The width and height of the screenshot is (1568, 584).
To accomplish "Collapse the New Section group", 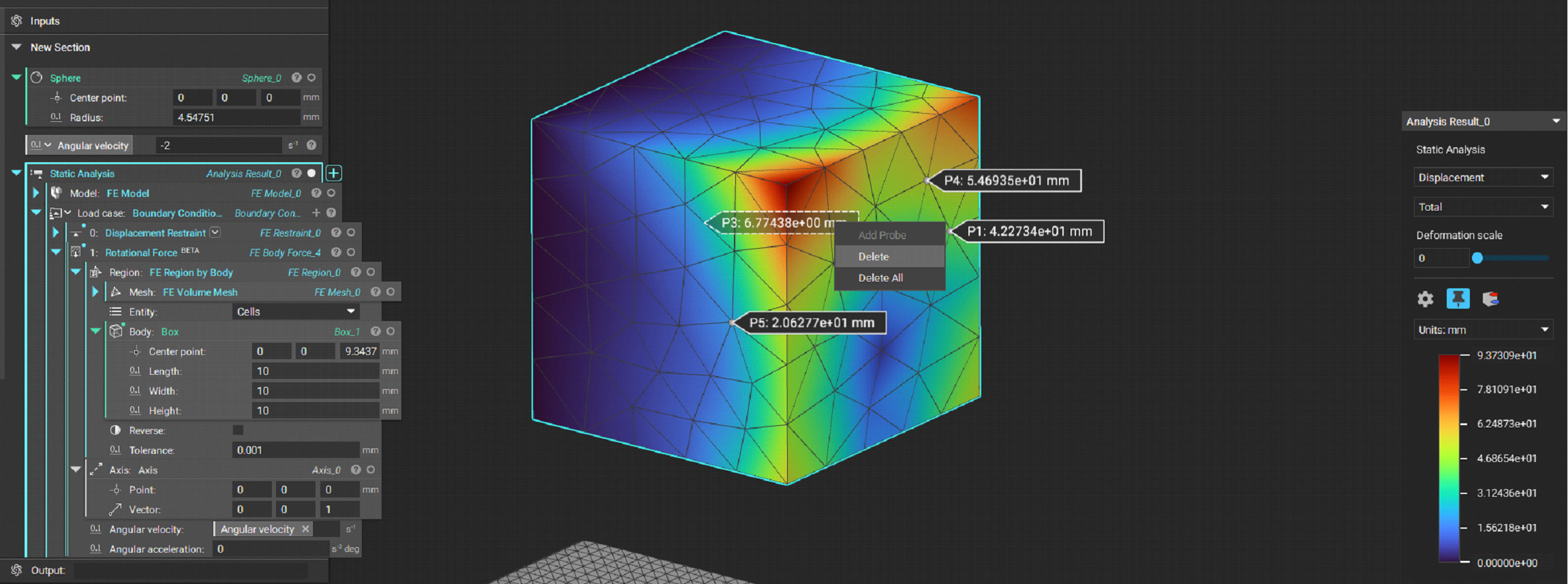I will (x=16, y=47).
